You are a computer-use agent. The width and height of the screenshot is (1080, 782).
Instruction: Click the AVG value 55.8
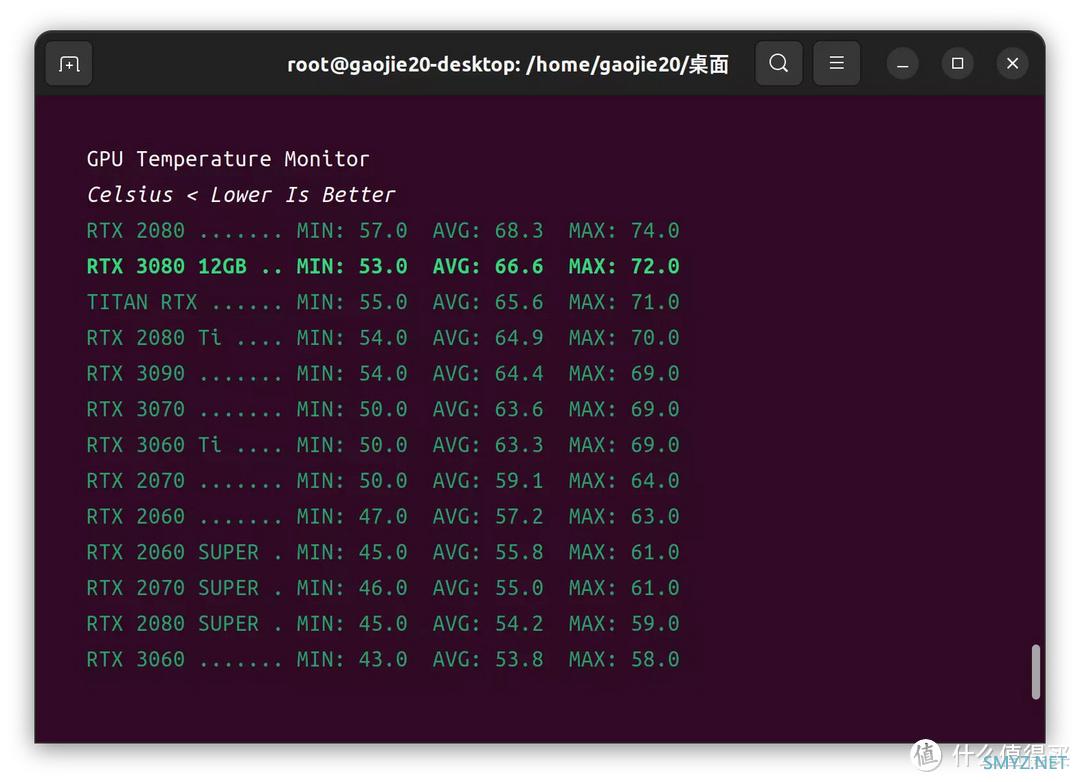[519, 553]
